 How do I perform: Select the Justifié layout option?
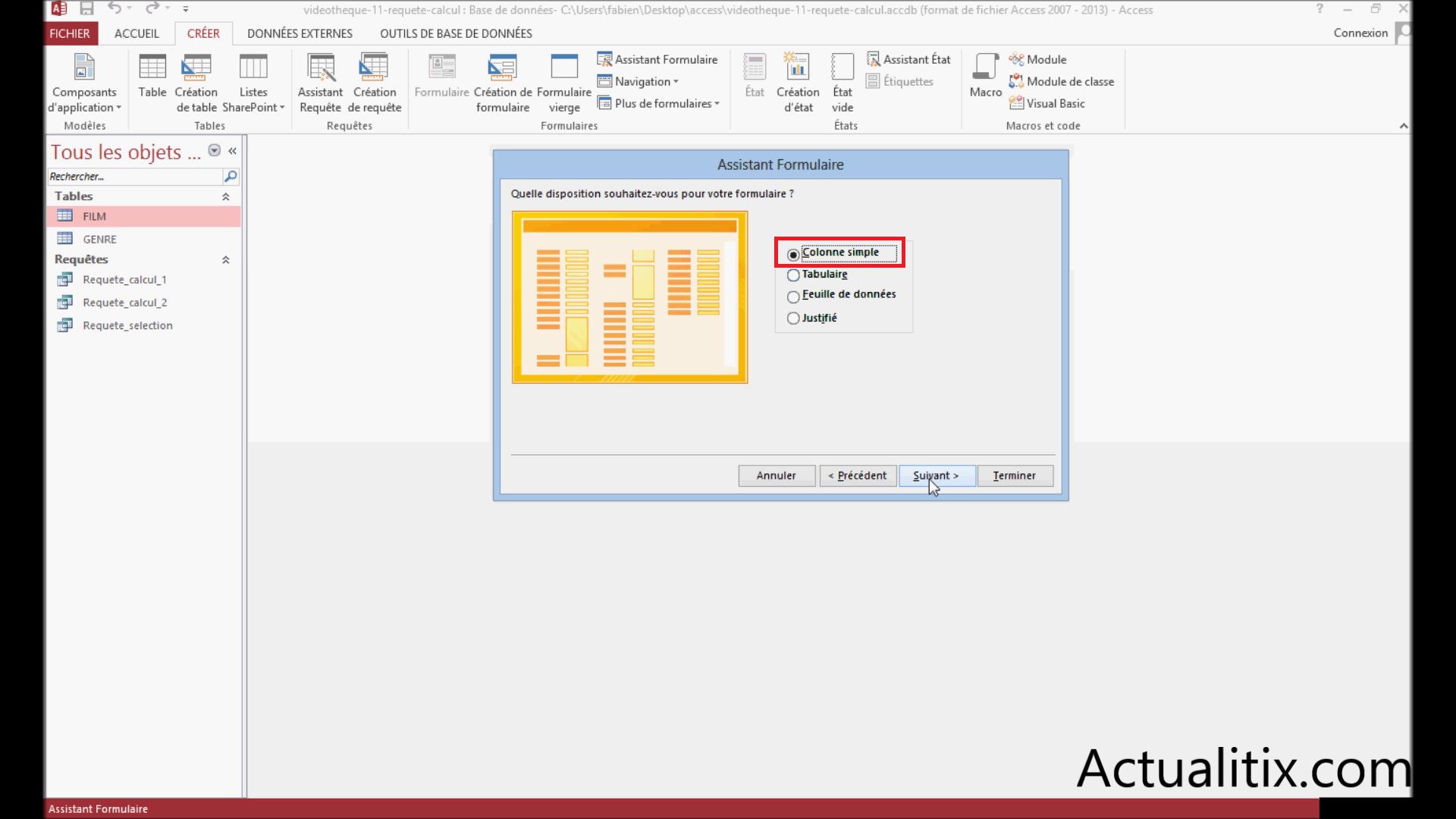[x=812, y=318]
